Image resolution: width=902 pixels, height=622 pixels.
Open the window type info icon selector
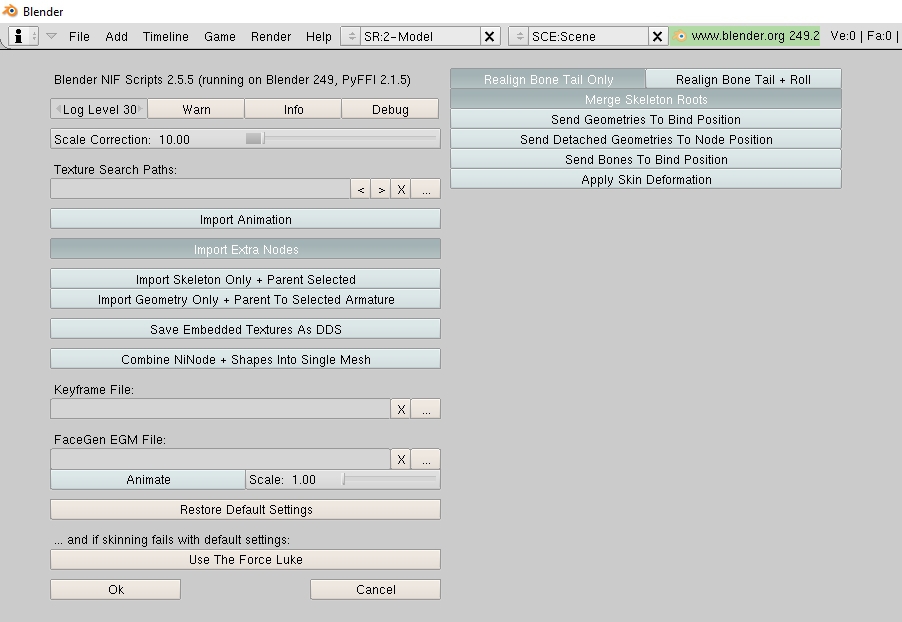pyautogui.click(x=24, y=36)
